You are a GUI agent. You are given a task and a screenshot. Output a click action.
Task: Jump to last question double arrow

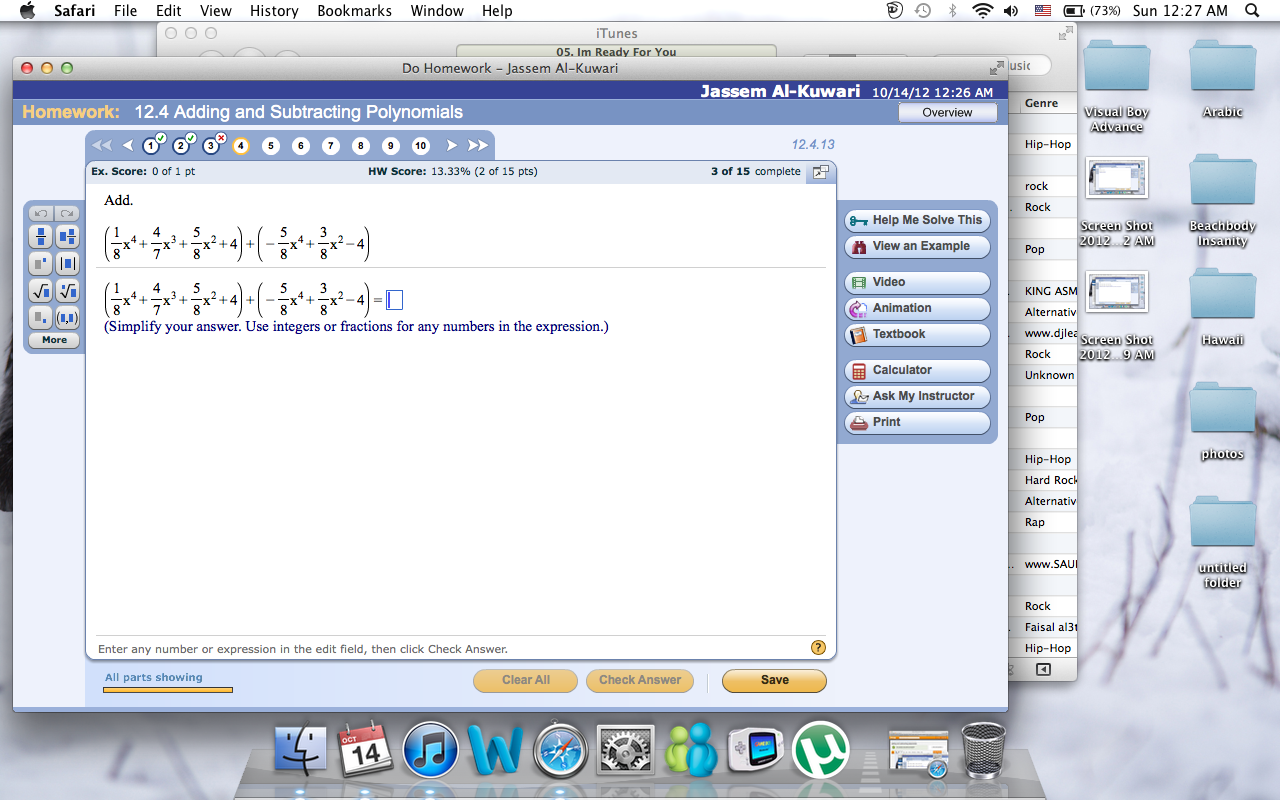[478, 146]
